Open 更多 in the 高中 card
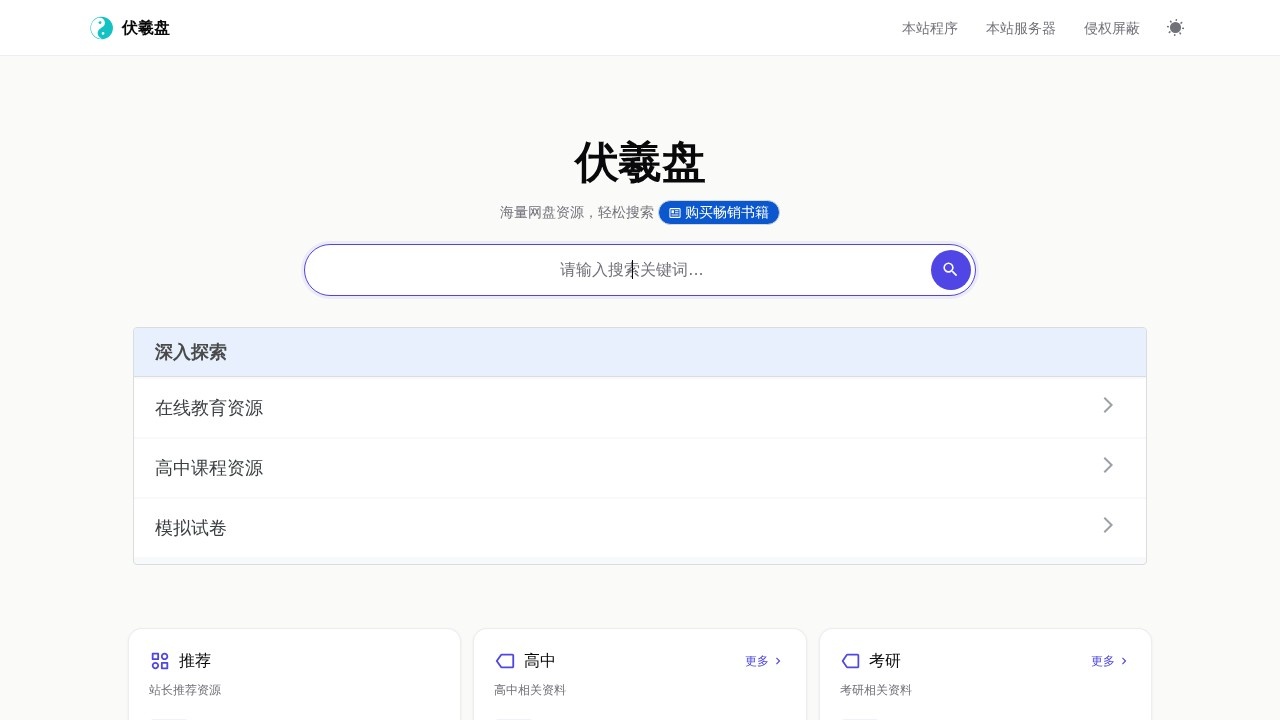 tap(764, 661)
